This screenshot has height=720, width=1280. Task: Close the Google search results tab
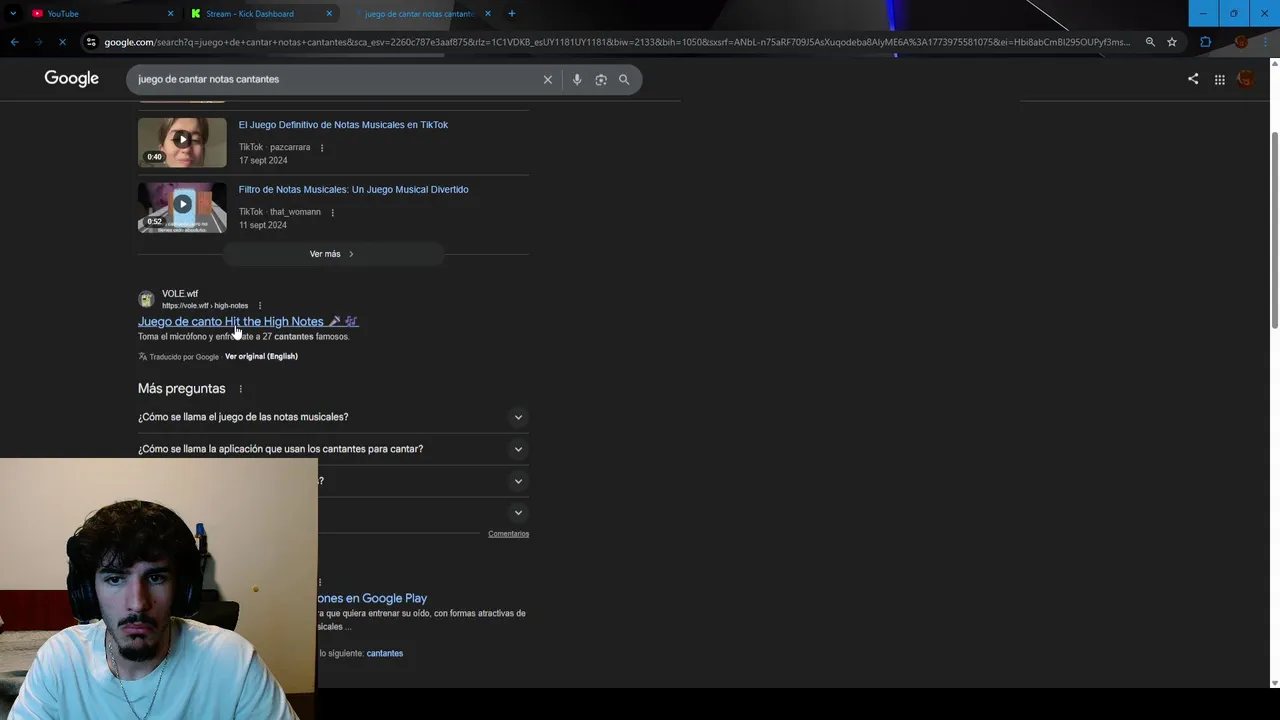pos(488,14)
